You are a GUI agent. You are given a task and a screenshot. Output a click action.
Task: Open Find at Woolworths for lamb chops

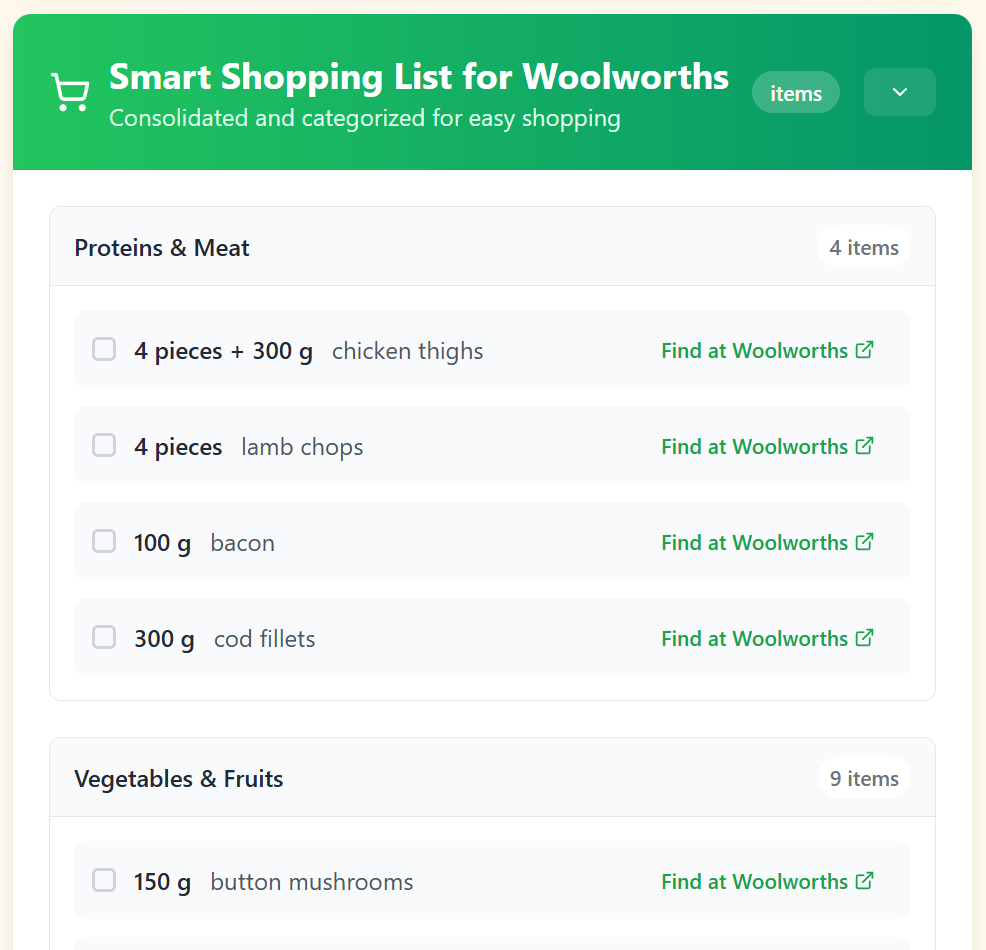point(767,446)
